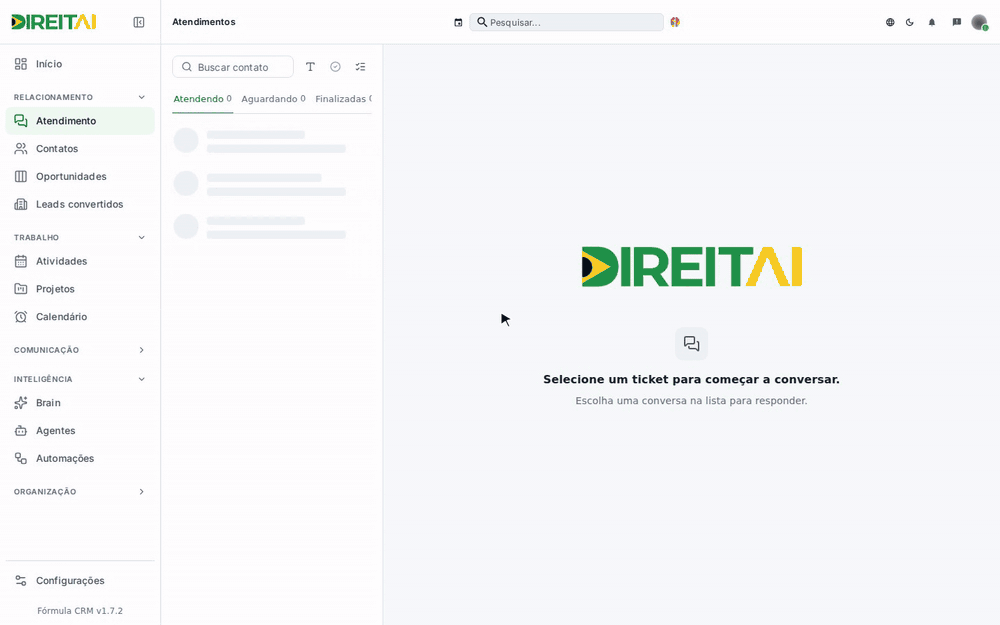Switch to the Atendendo tab

(x=202, y=99)
